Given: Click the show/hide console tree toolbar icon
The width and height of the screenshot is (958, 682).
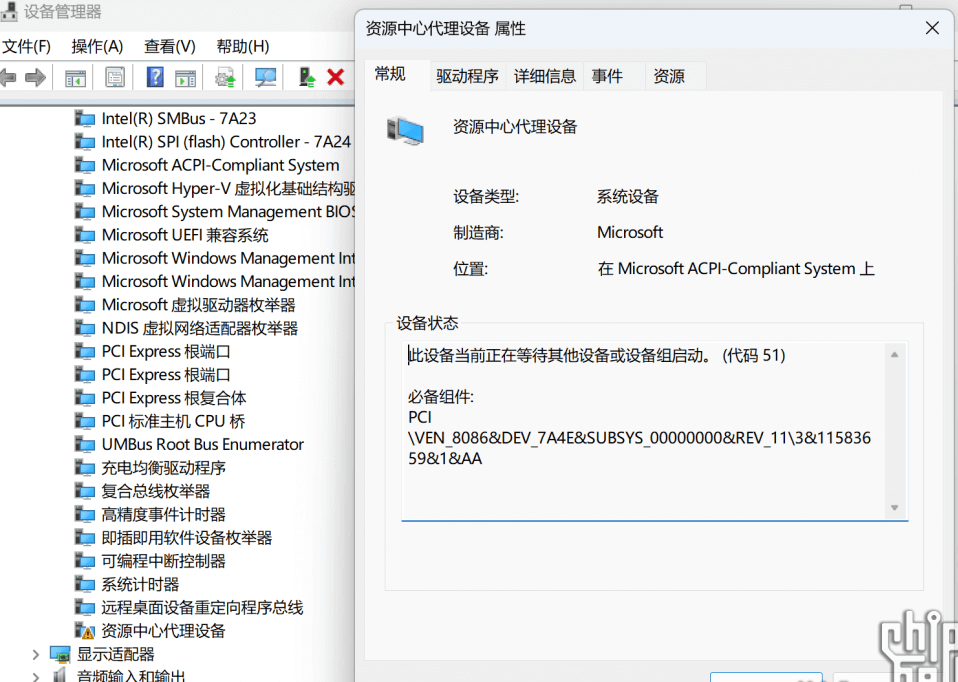Looking at the screenshot, I should tap(75, 78).
